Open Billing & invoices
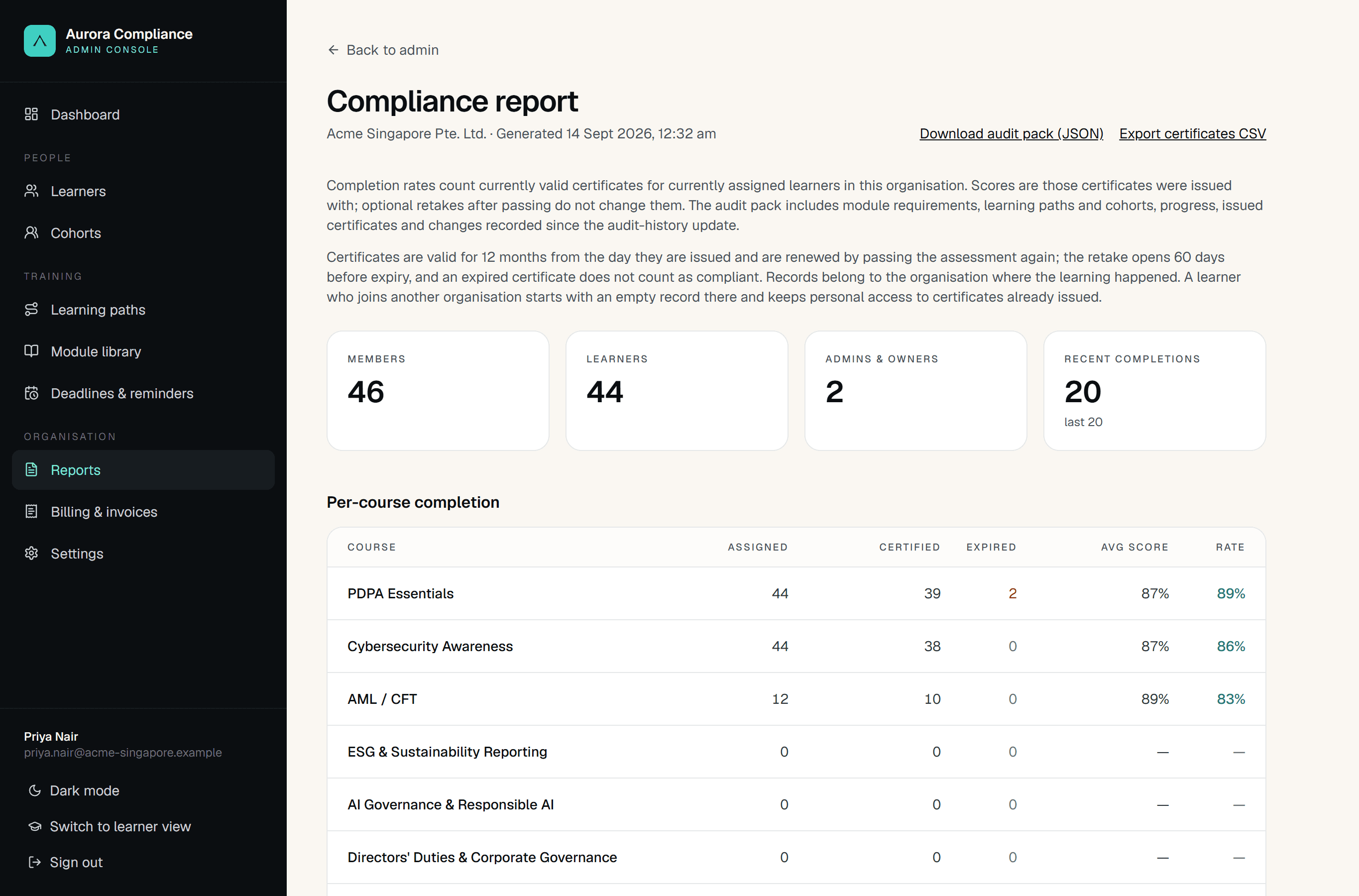1359x896 pixels. pos(143,511)
